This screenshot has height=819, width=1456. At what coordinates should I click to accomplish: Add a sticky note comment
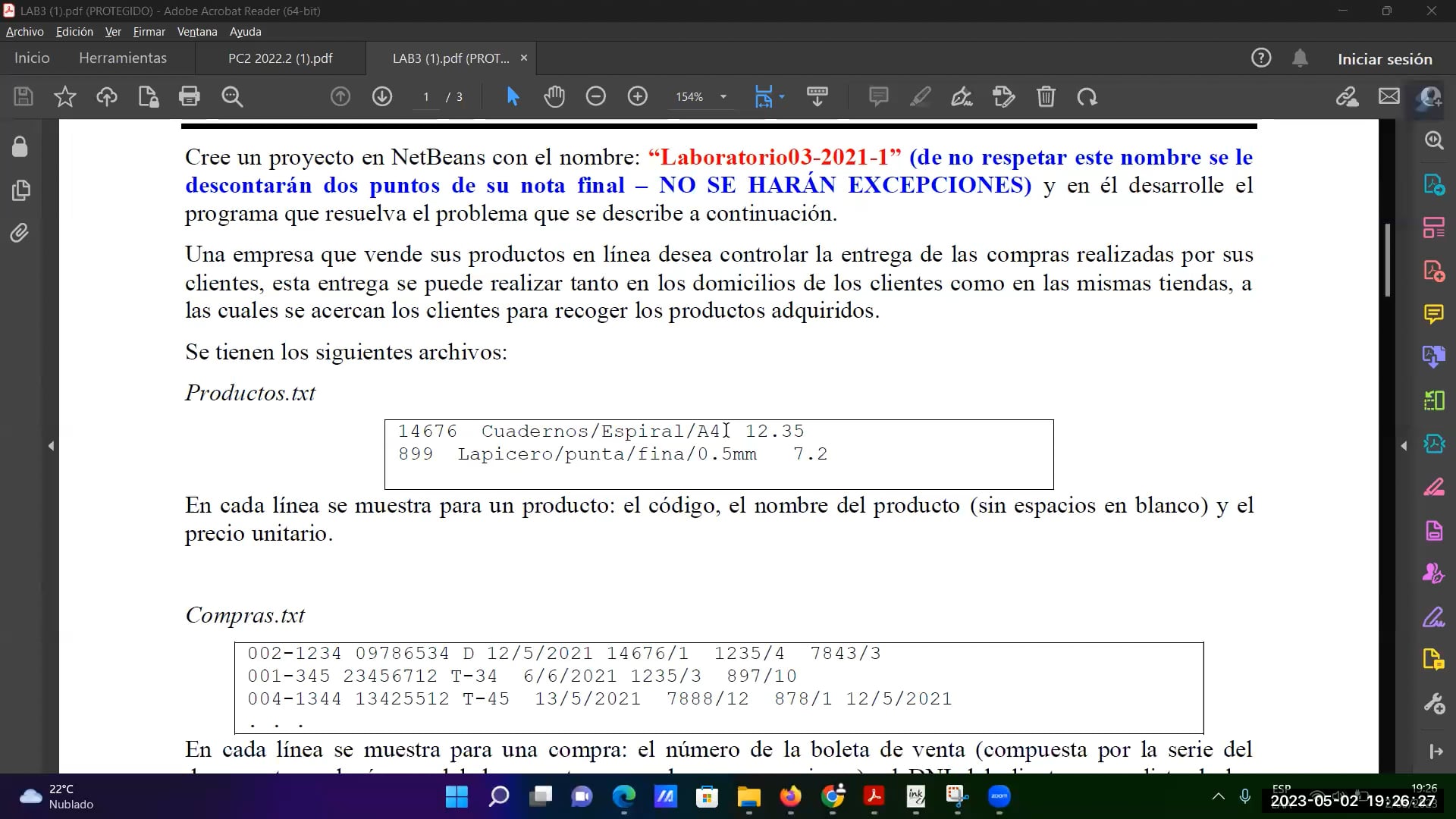click(878, 96)
